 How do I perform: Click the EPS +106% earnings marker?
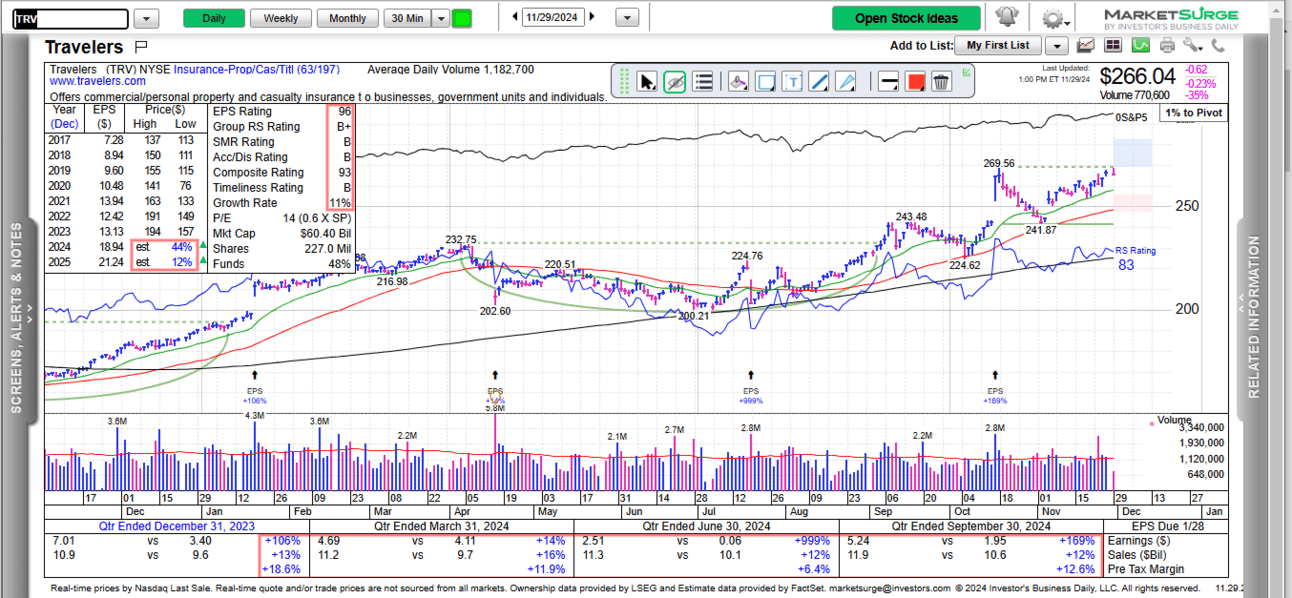254,396
